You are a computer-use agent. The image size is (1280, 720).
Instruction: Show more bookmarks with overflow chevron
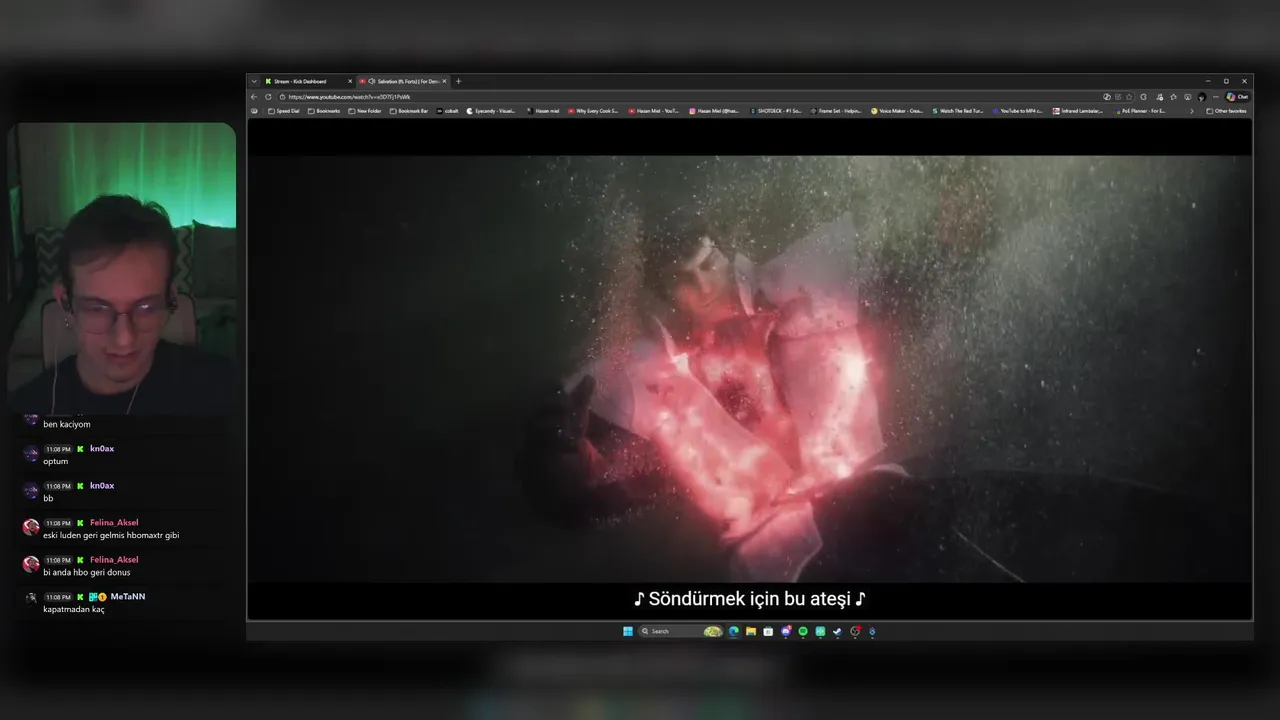[1192, 111]
